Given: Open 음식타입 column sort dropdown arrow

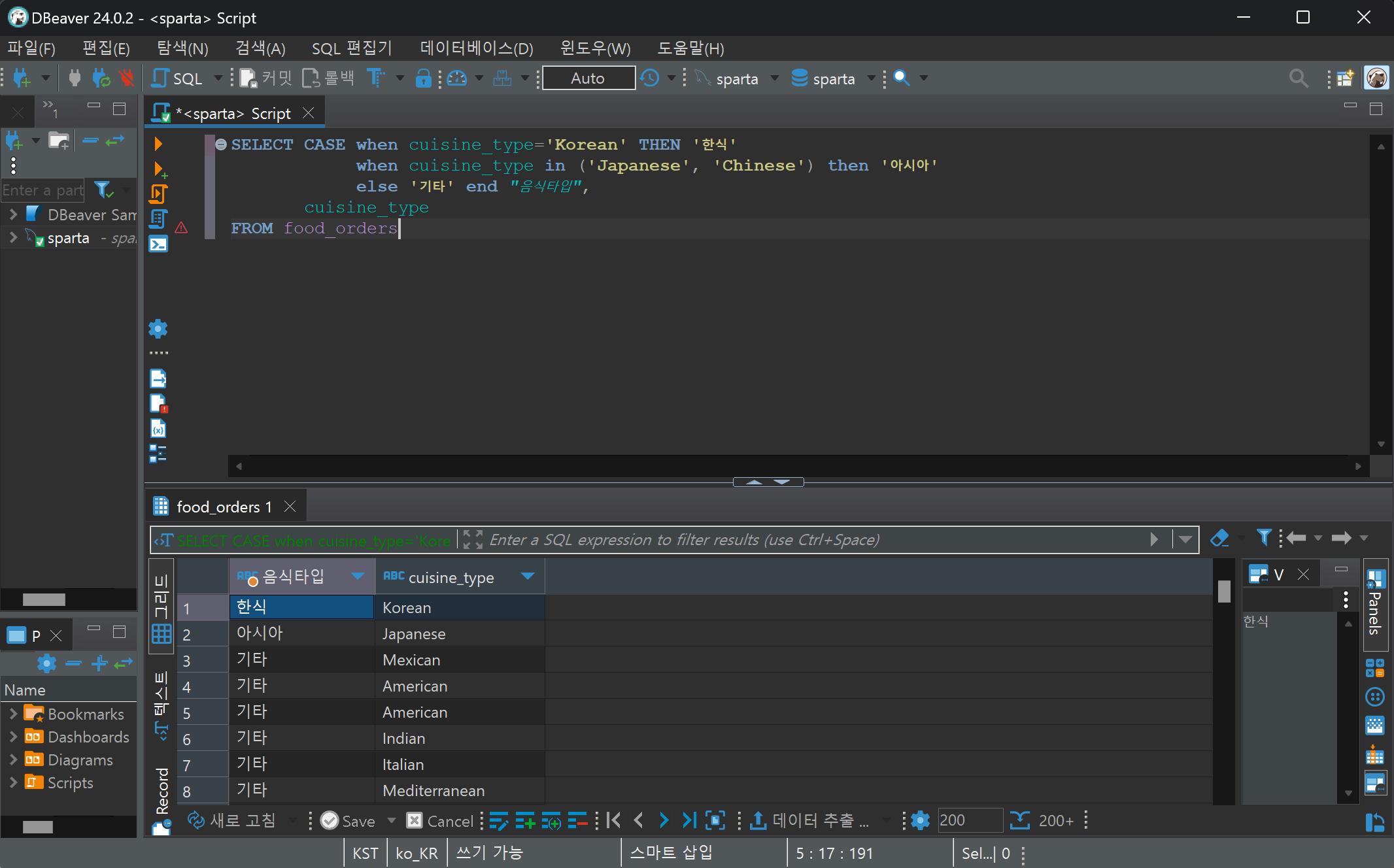Looking at the screenshot, I should pyautogui.click(x=358, y=576).
